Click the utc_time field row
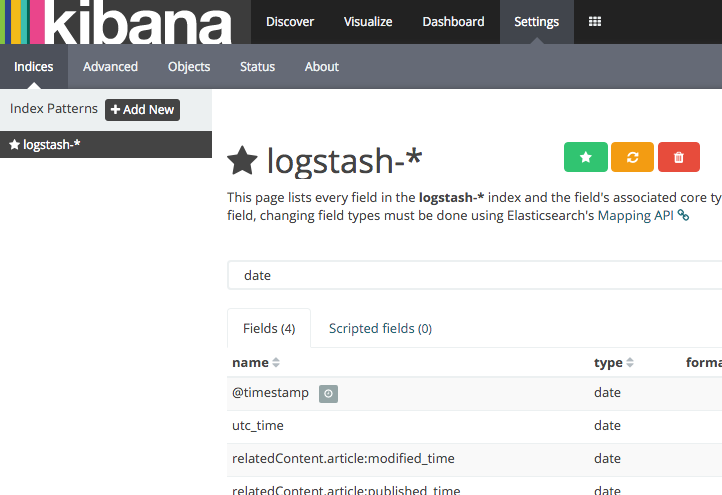The image size is (722, 495). pyautogui.click(x=474, y=426)
